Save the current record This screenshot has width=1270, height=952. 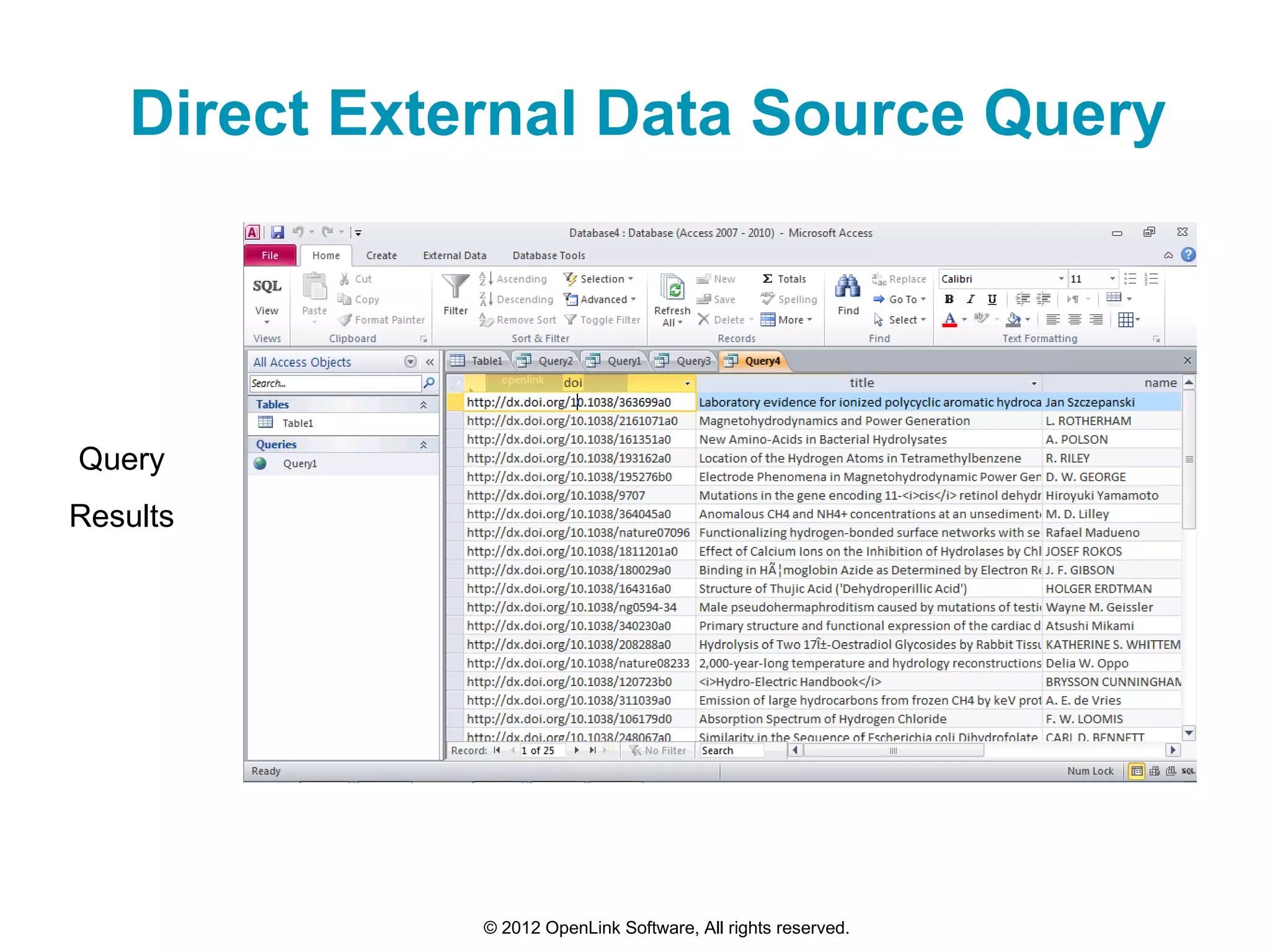716,299
